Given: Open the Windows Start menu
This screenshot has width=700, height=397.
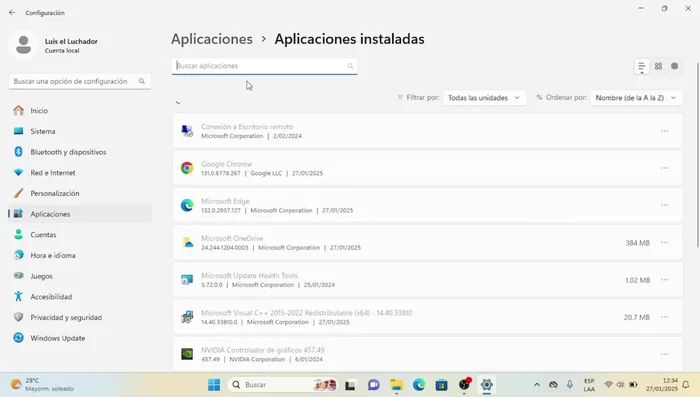Looking at the screenshot, I should coord(214,384).
